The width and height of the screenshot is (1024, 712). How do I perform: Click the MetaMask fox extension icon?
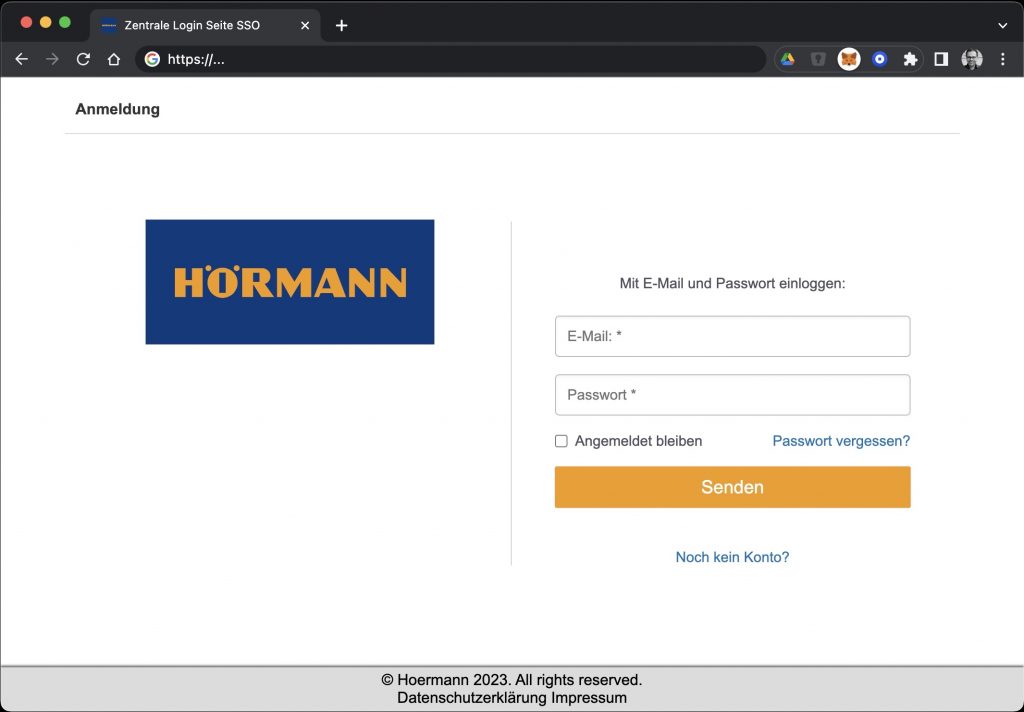(x=849, y=59)
